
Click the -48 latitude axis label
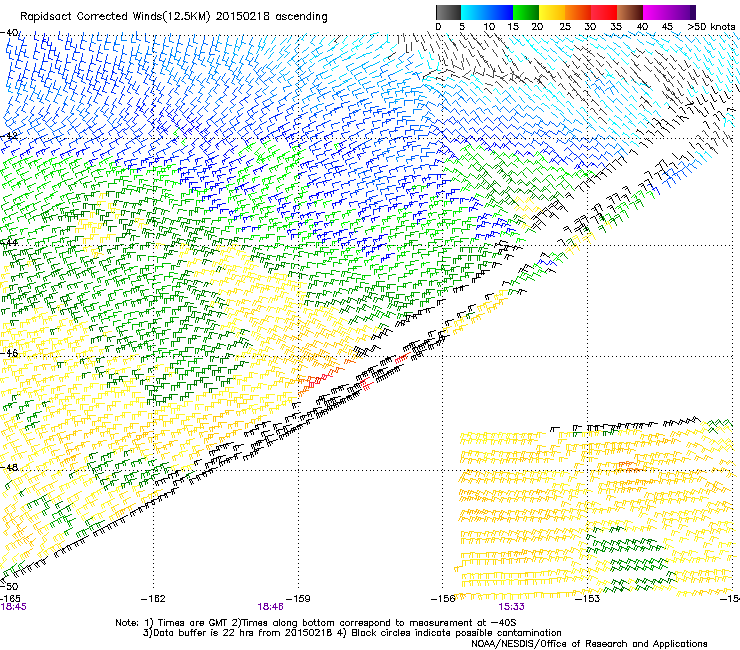point(9,467)
